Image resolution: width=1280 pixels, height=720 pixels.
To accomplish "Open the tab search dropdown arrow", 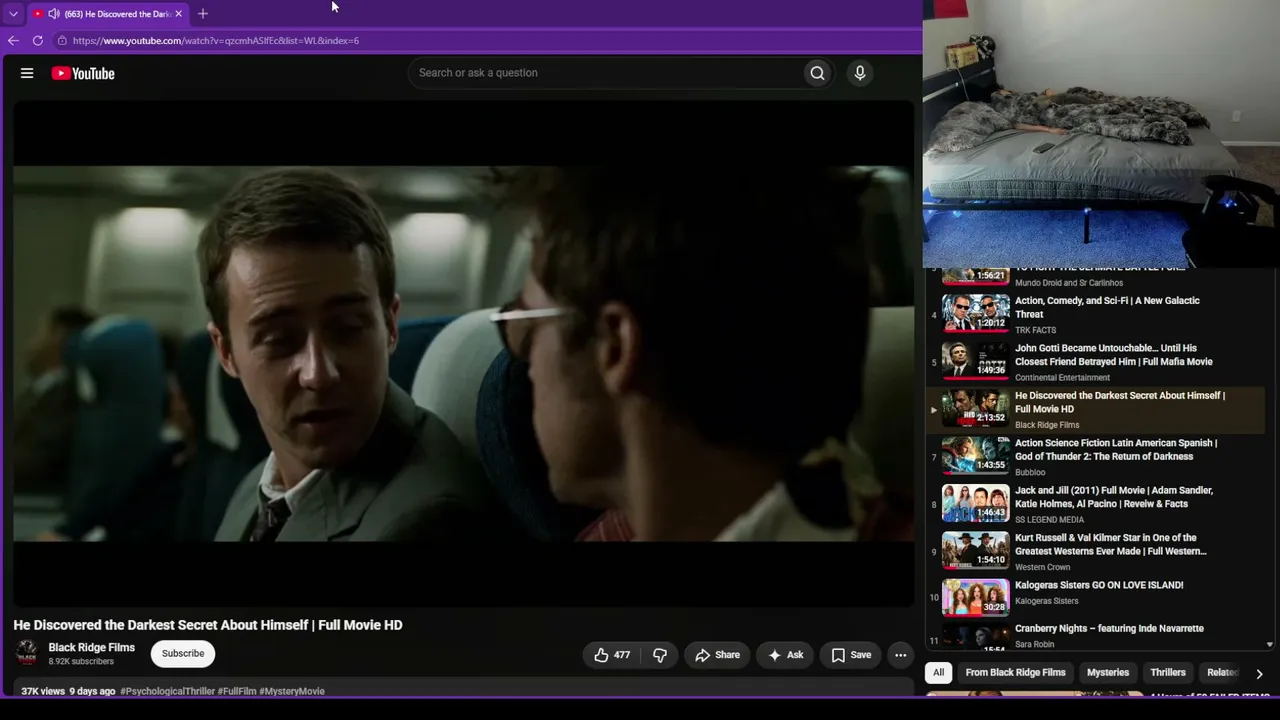I will point(13,14).
